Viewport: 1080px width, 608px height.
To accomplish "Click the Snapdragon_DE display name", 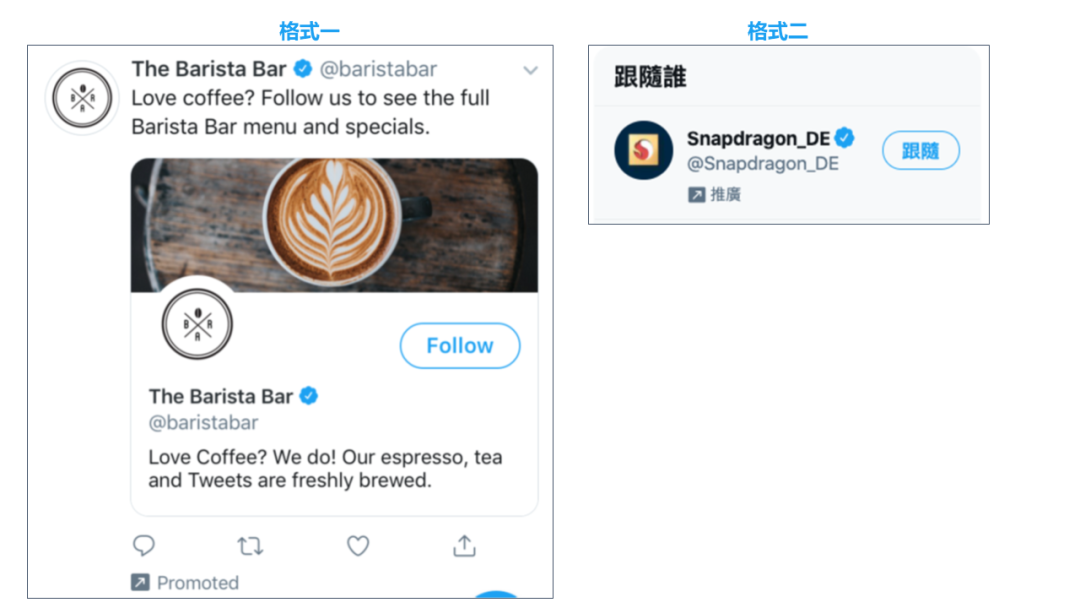I will point(758,138).
